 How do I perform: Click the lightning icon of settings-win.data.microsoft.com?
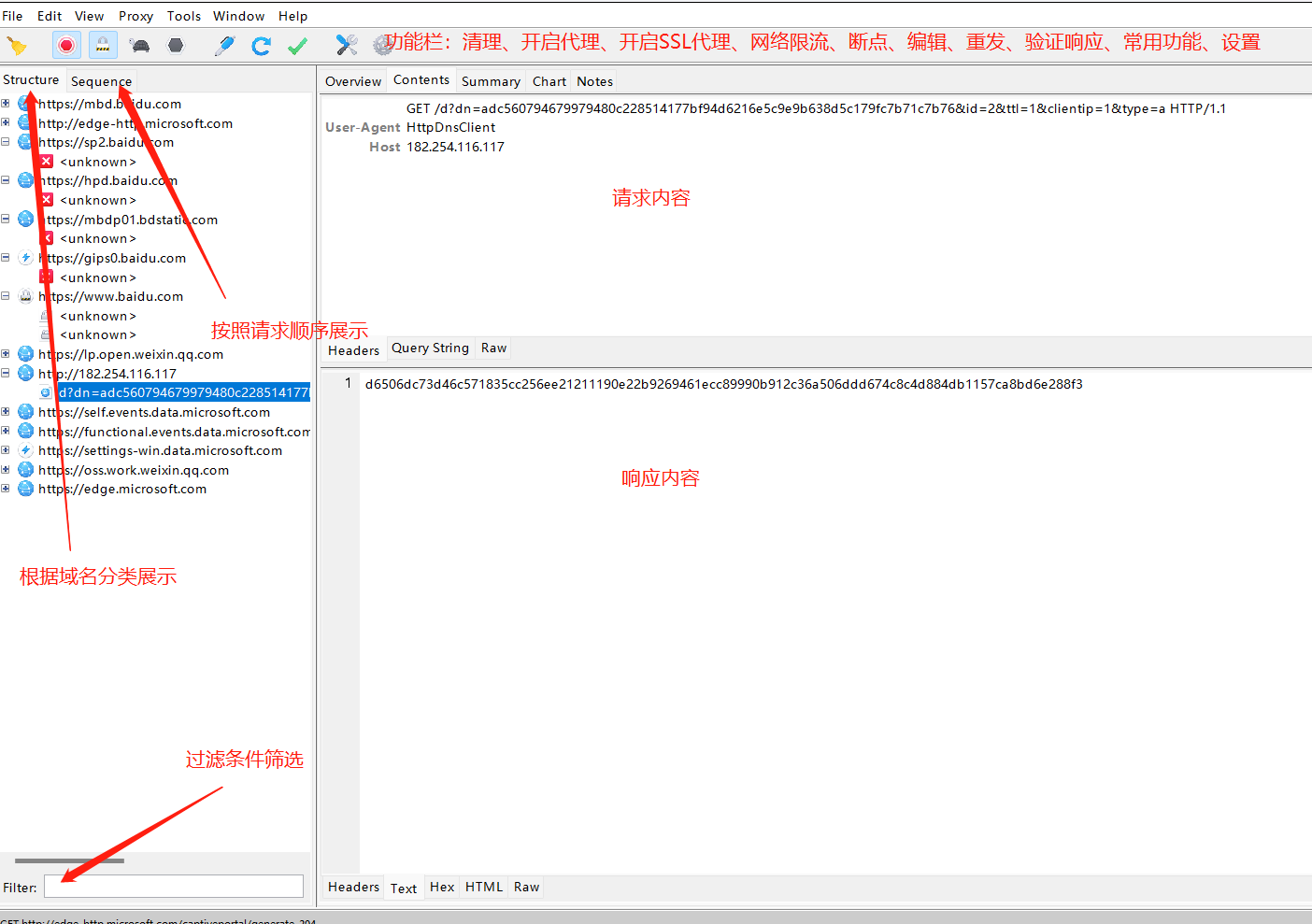(25, 450)
